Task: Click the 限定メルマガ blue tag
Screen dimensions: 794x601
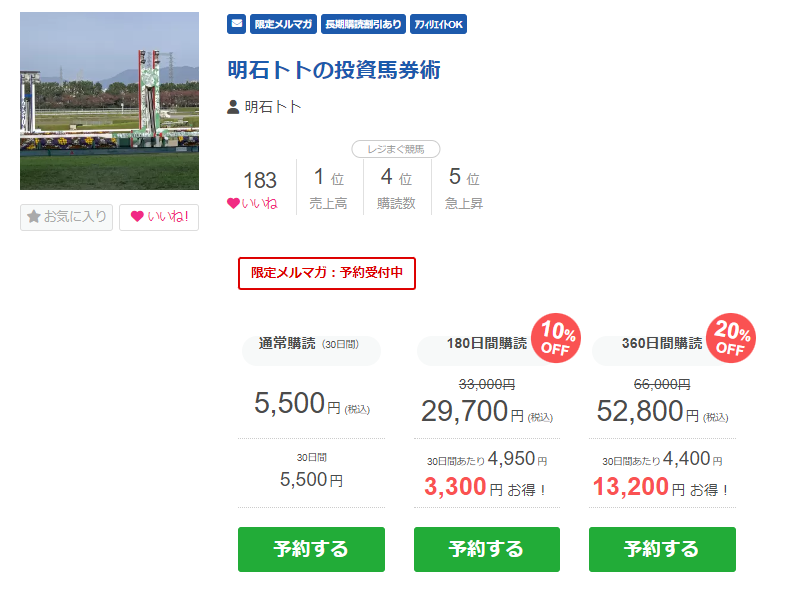Action: (283, 24)
